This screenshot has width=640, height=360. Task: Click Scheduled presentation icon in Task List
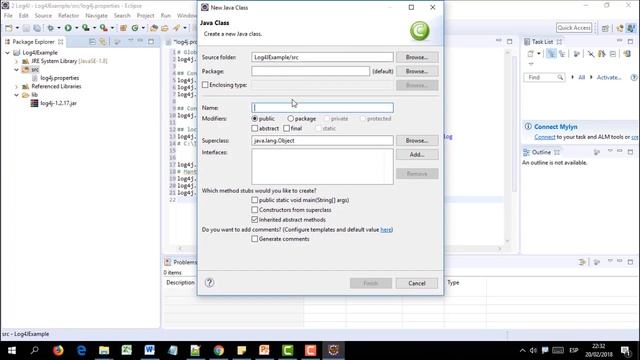562,53
